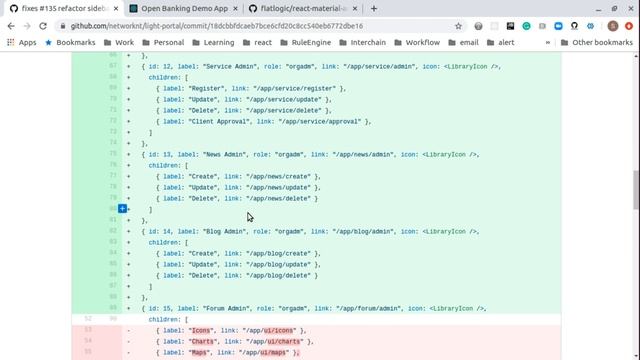Screen dimensions: 640x360
Task: Open the Learning bookmarks folder
Action: (x=213, y=42)
